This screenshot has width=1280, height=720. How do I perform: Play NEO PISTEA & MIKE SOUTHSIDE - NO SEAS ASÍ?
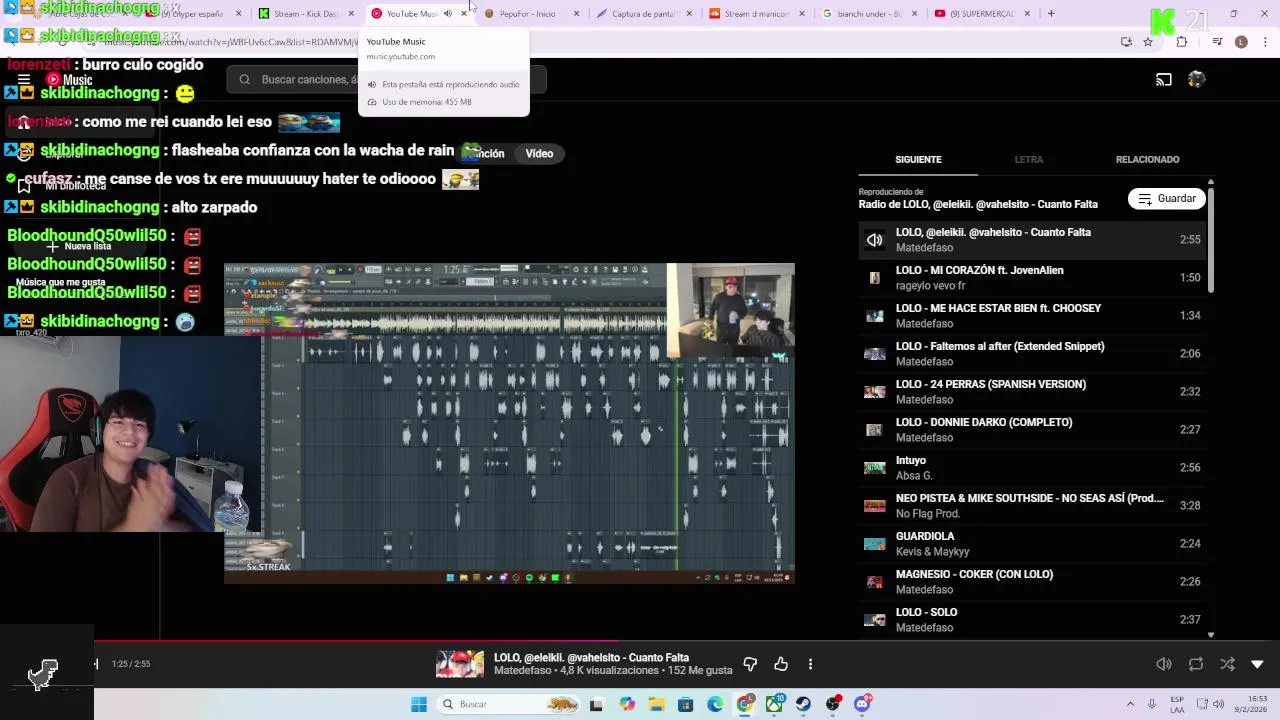tap(1032, 505)
